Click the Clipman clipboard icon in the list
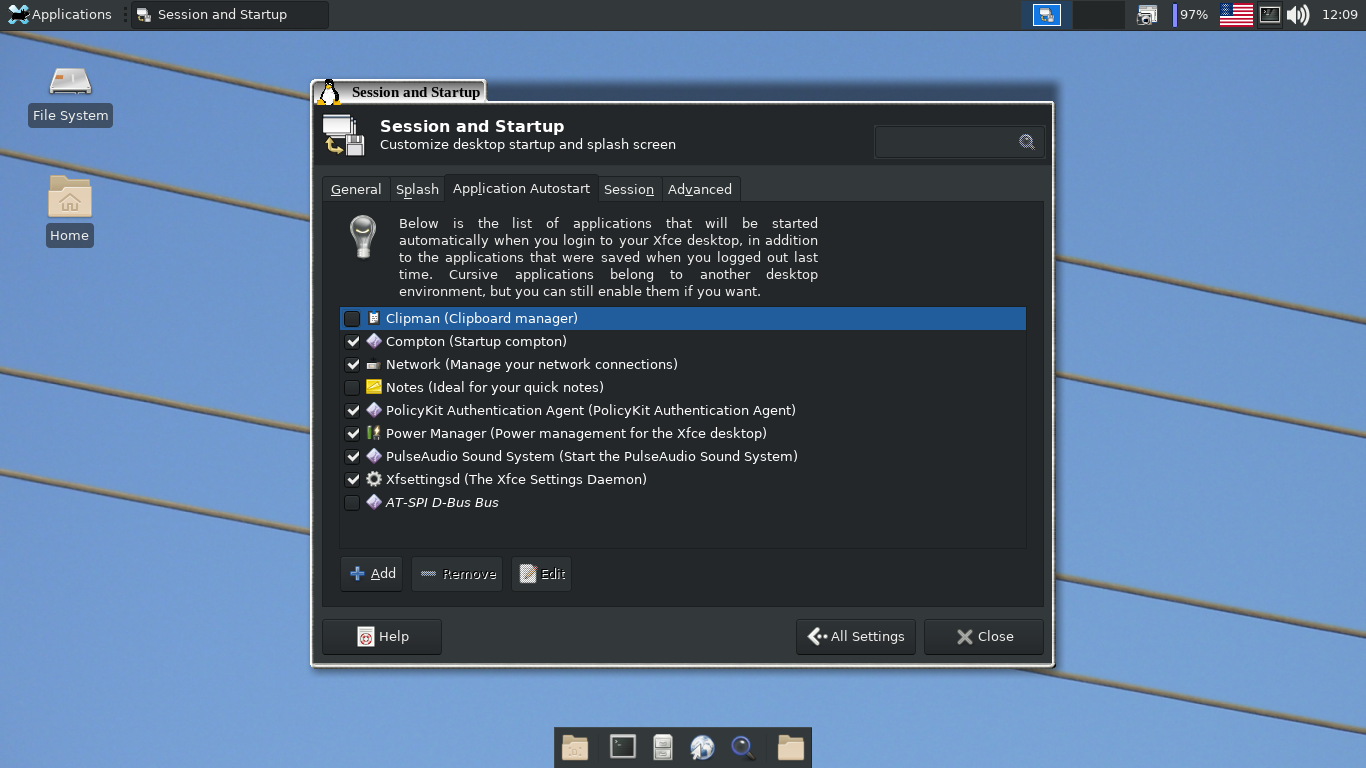 click(x=374, y=318)
